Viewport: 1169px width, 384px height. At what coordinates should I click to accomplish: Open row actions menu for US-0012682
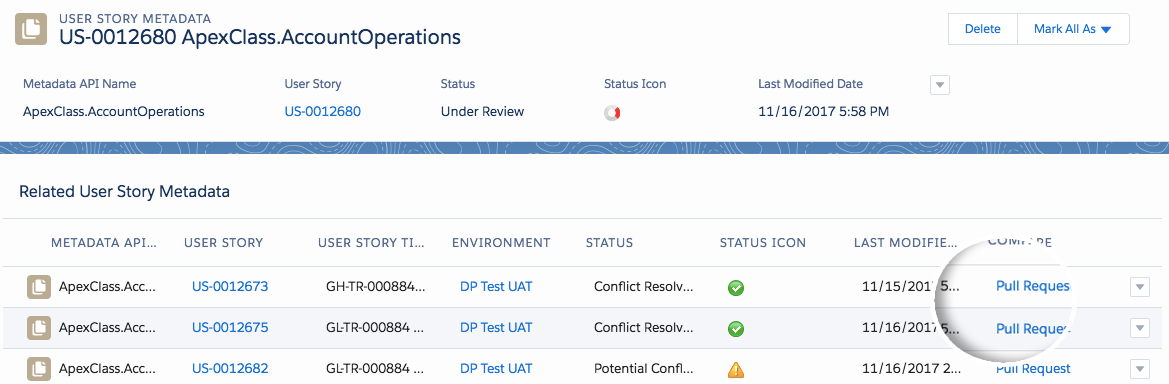coord(1140,368)
